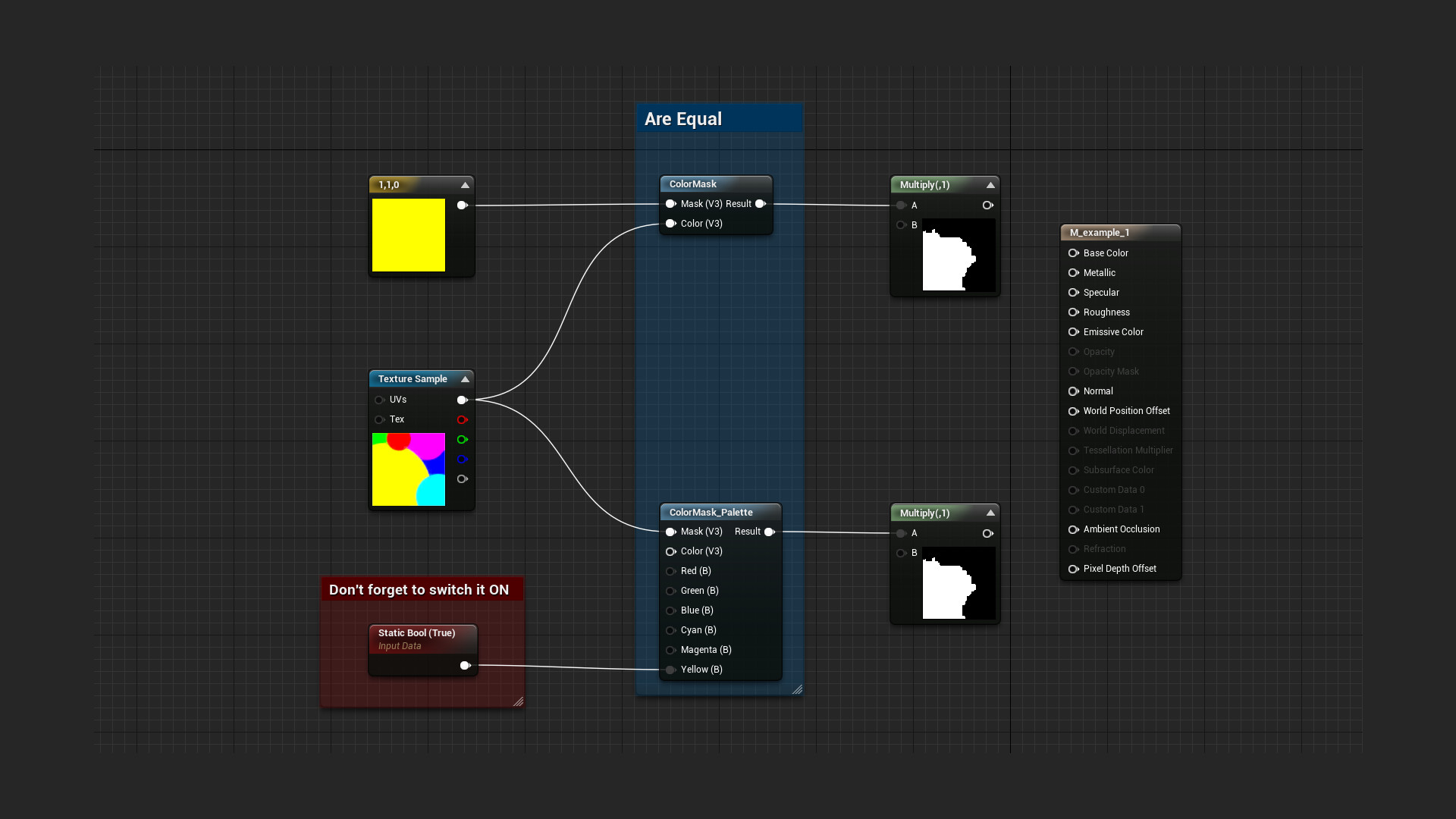This screenshot has width=1456, height=819.
Task: Select the Are Equal comment header
Action: pyautogui.click(x=682, y=118)
